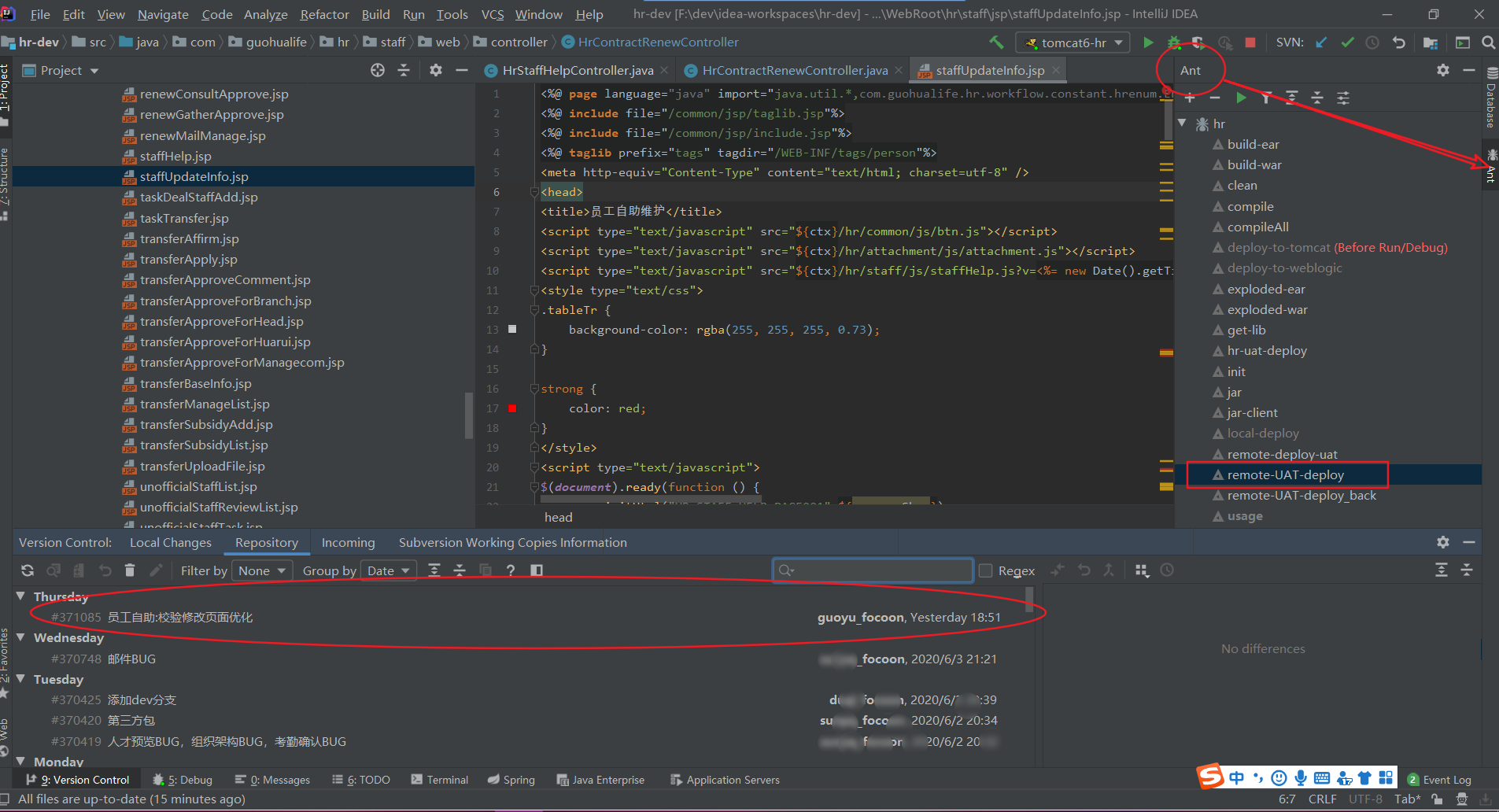
Task: Build project with the hammer icon
Action: (996, 42)
